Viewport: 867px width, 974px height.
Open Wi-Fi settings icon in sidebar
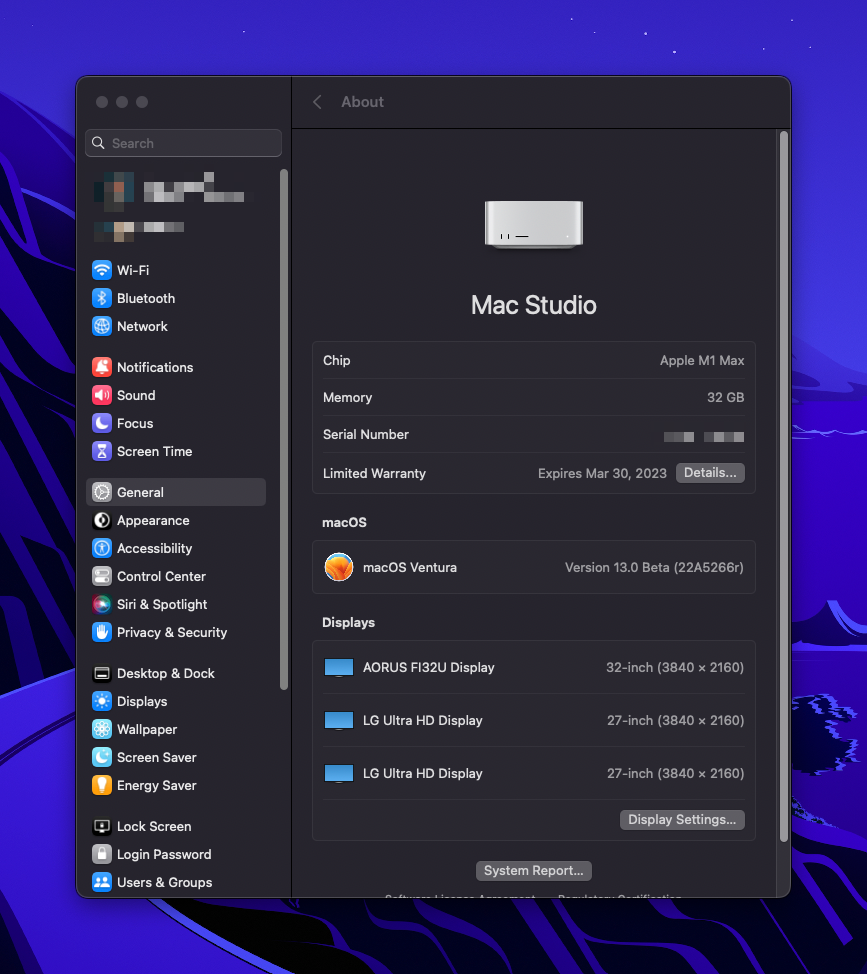coord(102,270)
